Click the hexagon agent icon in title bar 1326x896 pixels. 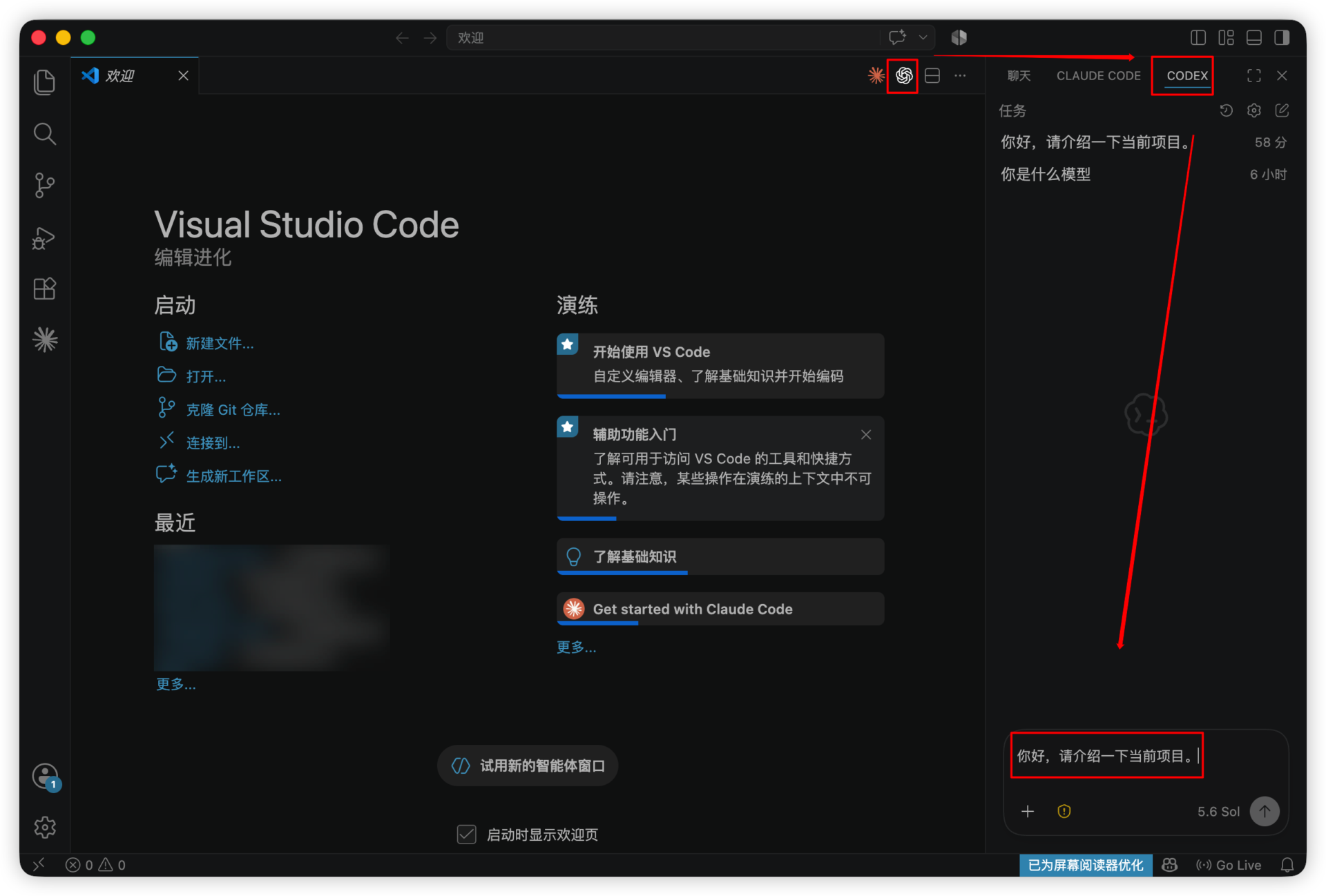959,37
